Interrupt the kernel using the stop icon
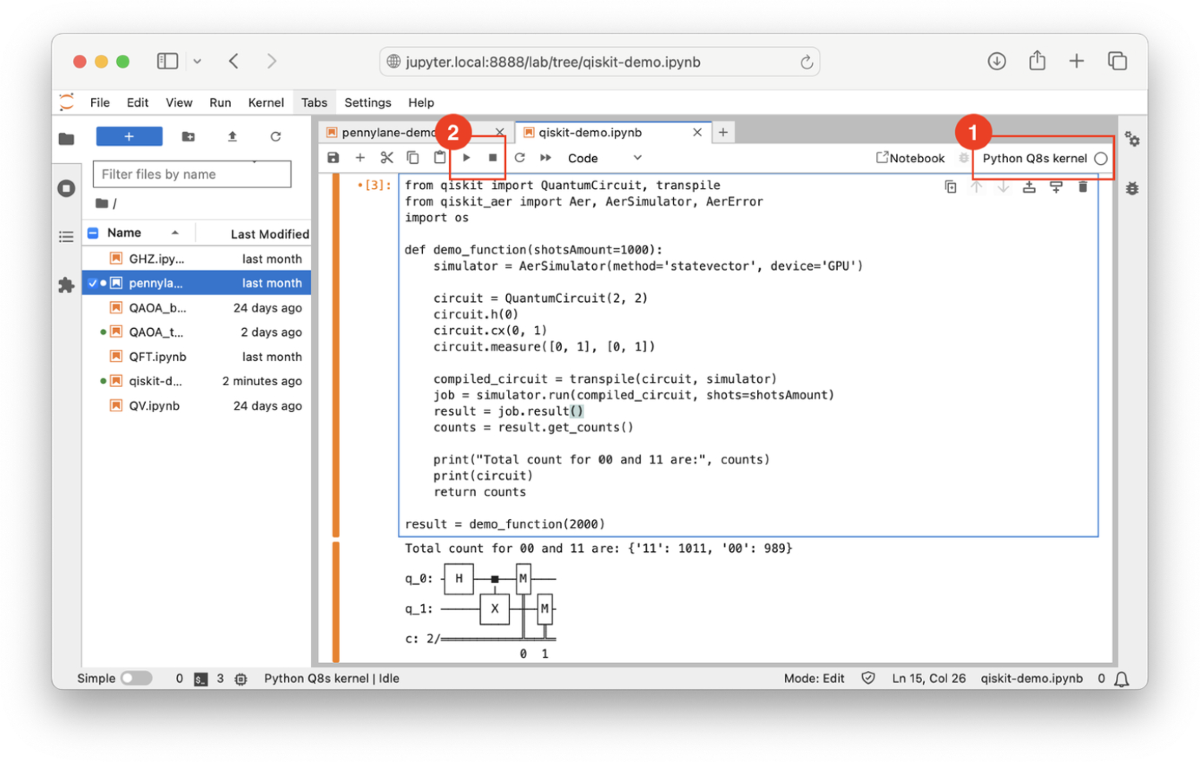 491,157
